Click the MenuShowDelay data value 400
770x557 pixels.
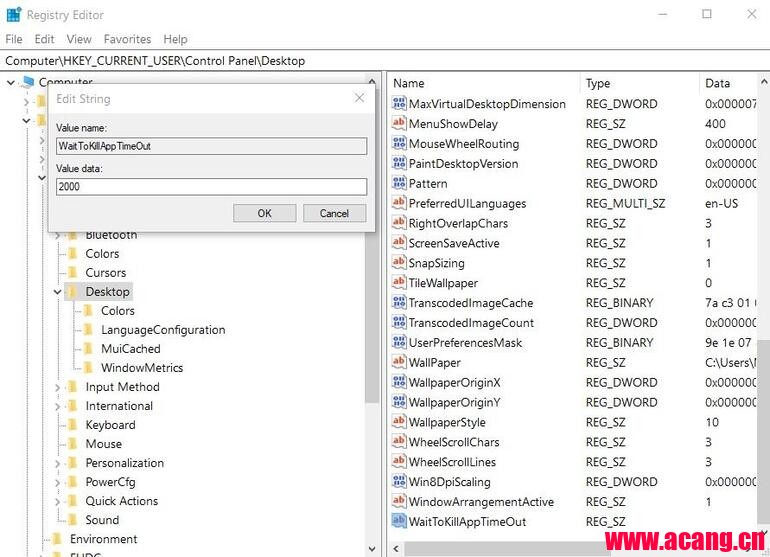[715, 124]
